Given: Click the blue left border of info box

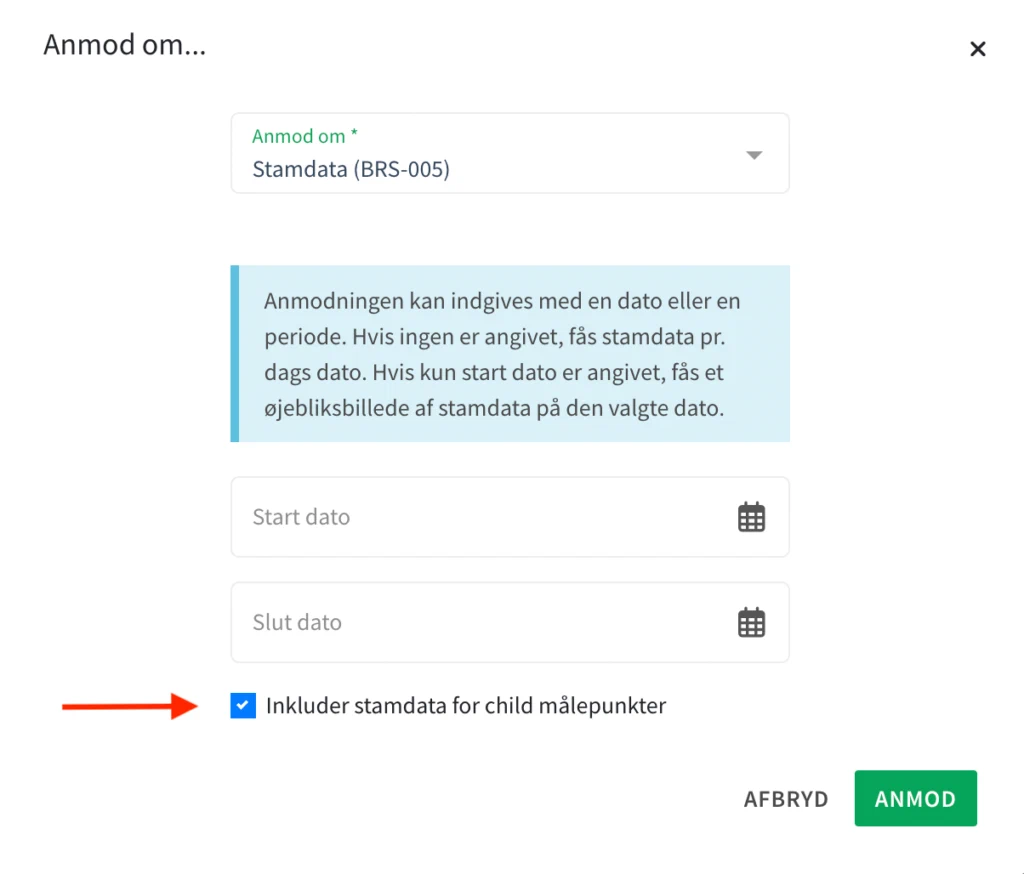Looking at the screenshot, I should pos(234,354).
